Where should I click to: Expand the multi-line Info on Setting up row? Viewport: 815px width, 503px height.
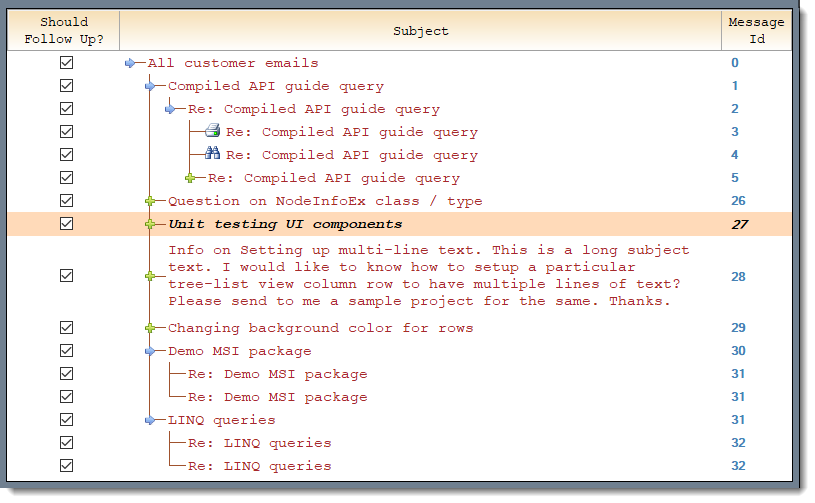pos(150,276)
